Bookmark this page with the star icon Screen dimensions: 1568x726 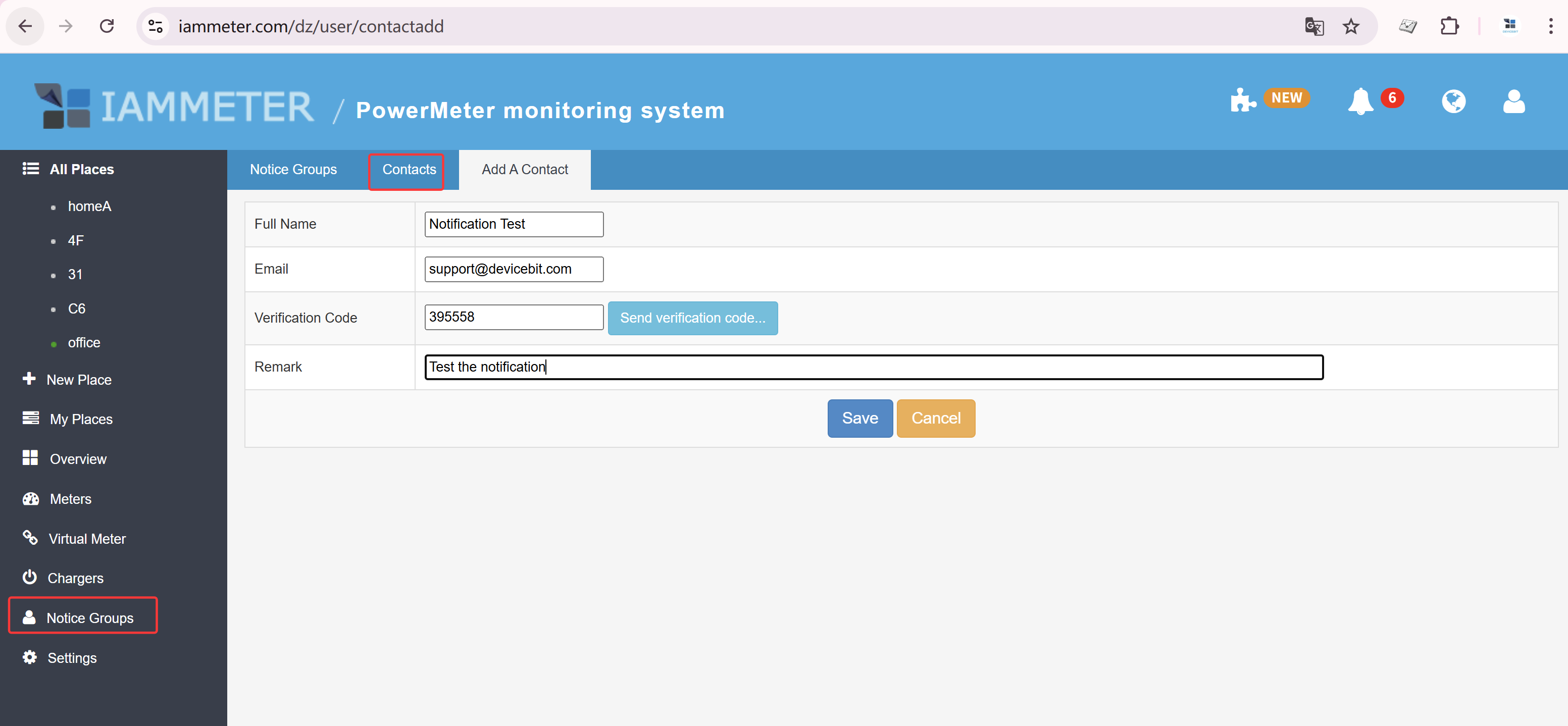1351,26
